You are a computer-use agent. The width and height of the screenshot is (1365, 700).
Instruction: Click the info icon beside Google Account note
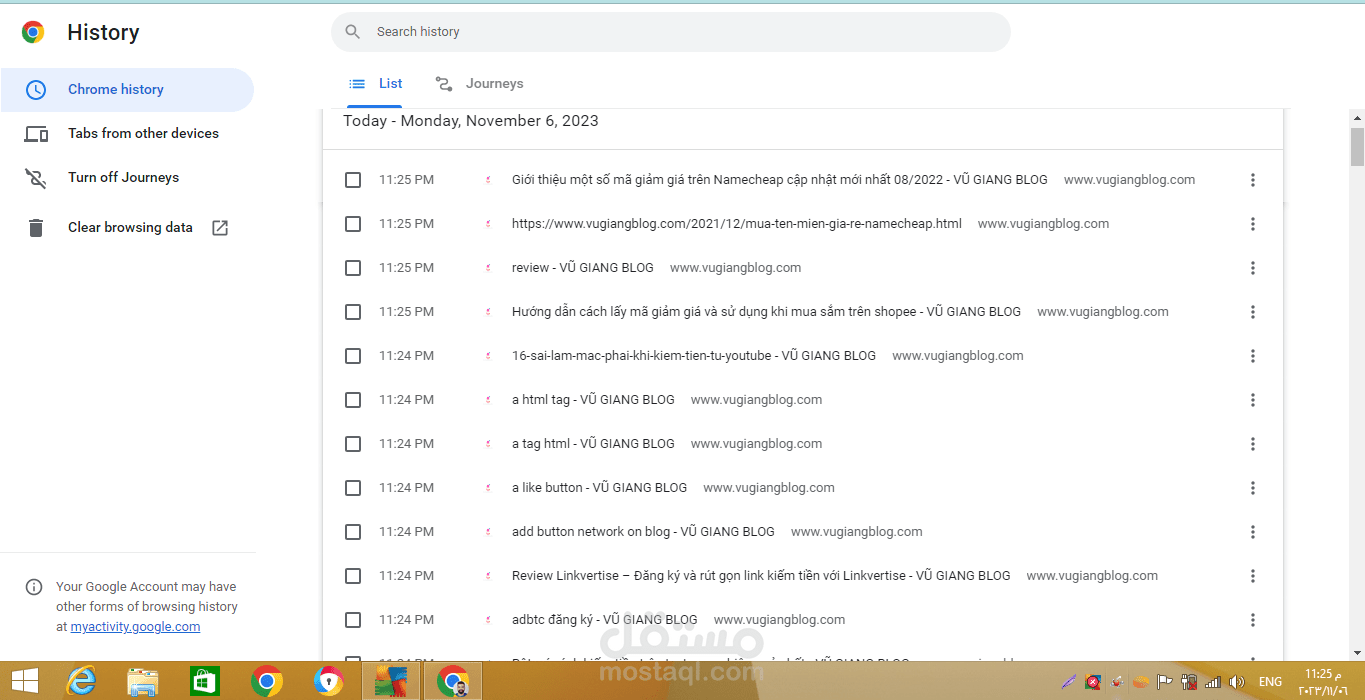pos(34,587)
